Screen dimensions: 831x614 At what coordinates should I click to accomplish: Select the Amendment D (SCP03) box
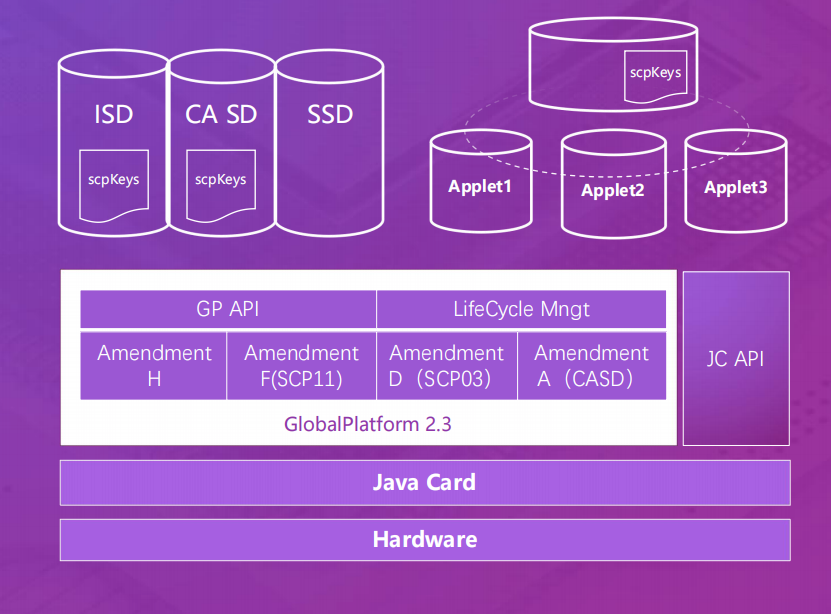(x=446, y=366)
